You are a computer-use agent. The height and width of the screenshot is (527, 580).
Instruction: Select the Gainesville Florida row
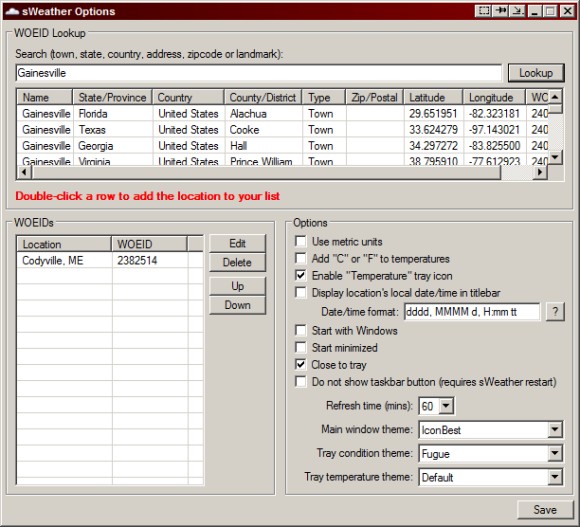283,114
